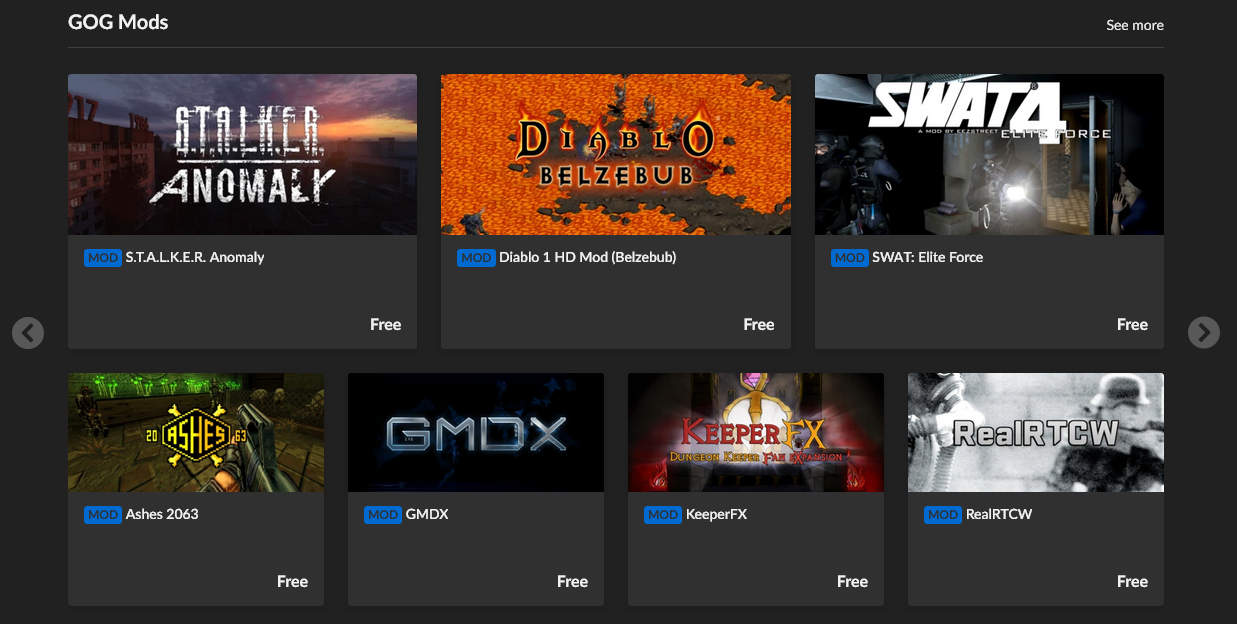The height and width of the screenshot is (624, 1237).
Task: Click the Free price on KeeperFX card
Action: [x=852, y=581]
